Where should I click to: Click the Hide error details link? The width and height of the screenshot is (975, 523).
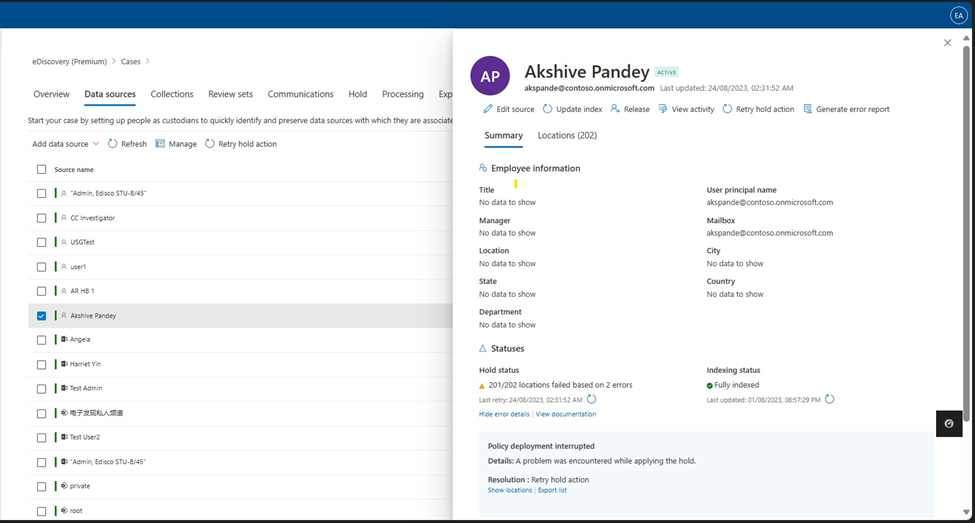tap(504, 414)
